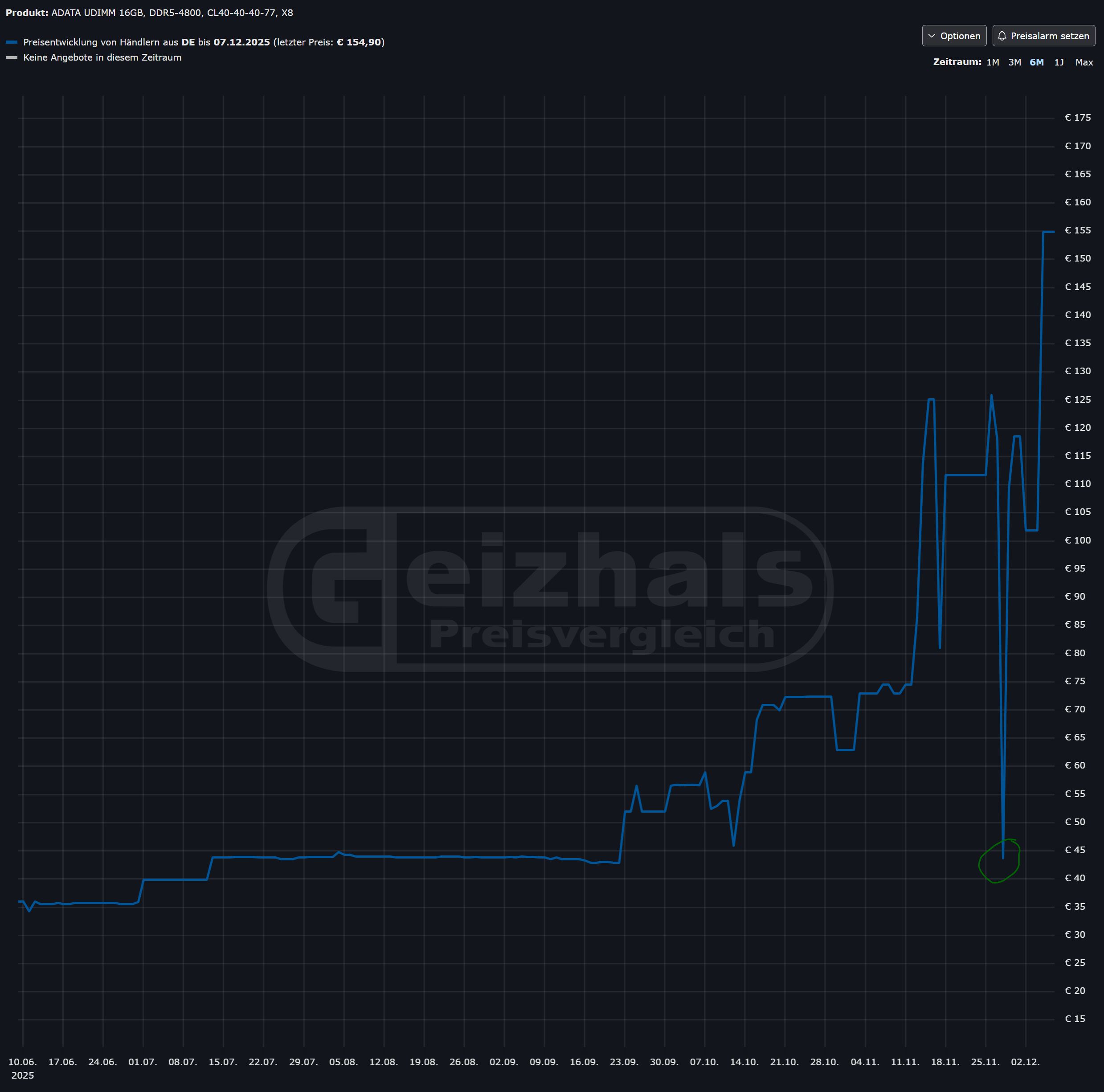
Task: Click the price low inside green circle
Action: pos(1003,857)
